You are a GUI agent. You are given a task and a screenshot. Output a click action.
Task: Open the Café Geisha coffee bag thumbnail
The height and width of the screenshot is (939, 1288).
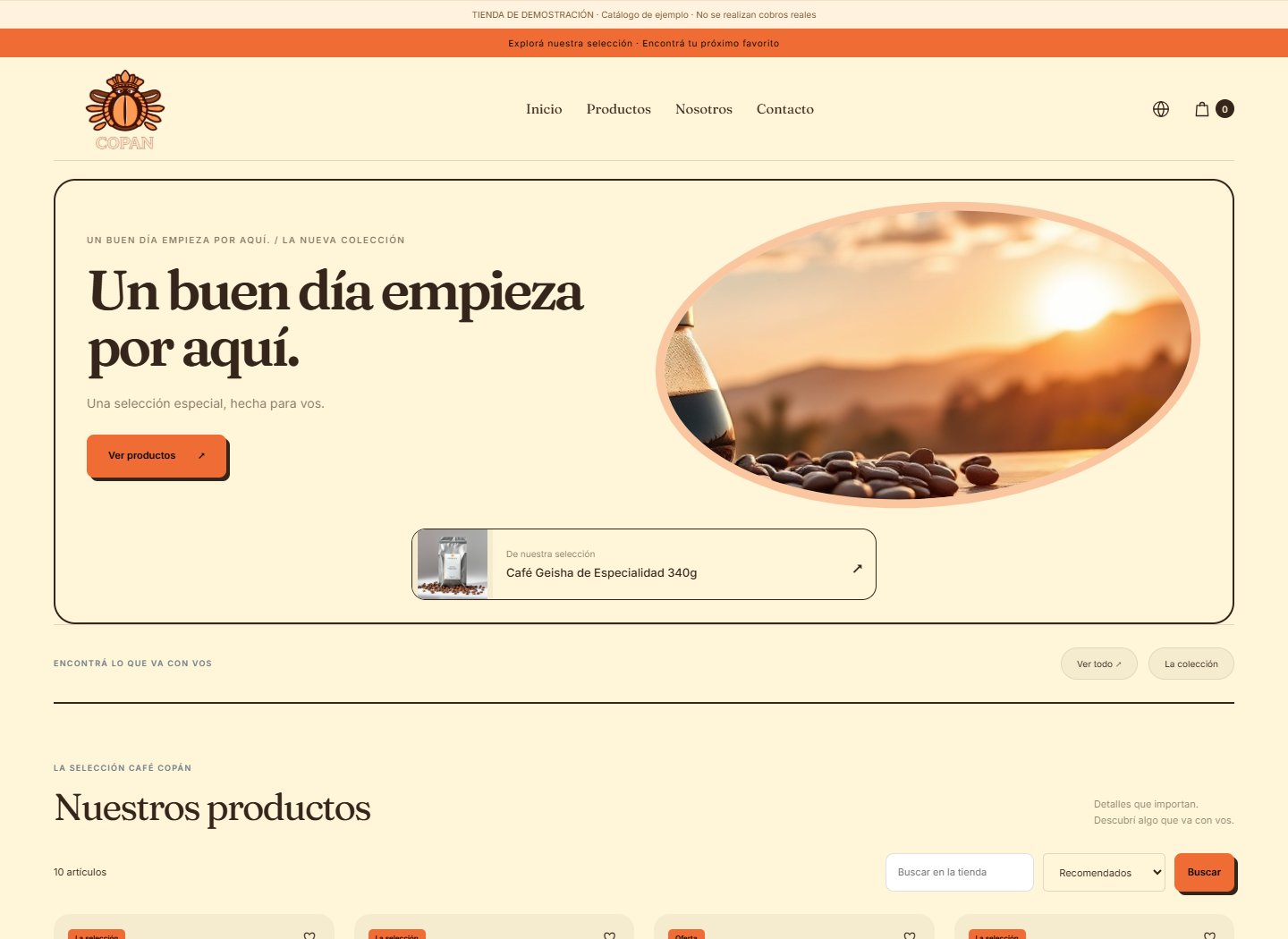coord(453,564)
